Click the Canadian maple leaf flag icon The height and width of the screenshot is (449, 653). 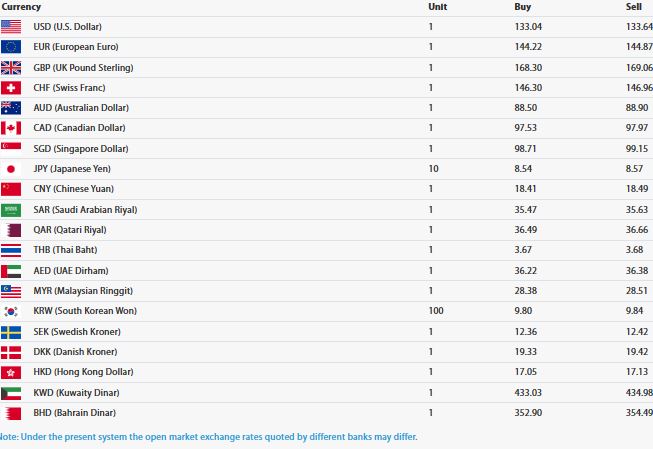(11, 128)
